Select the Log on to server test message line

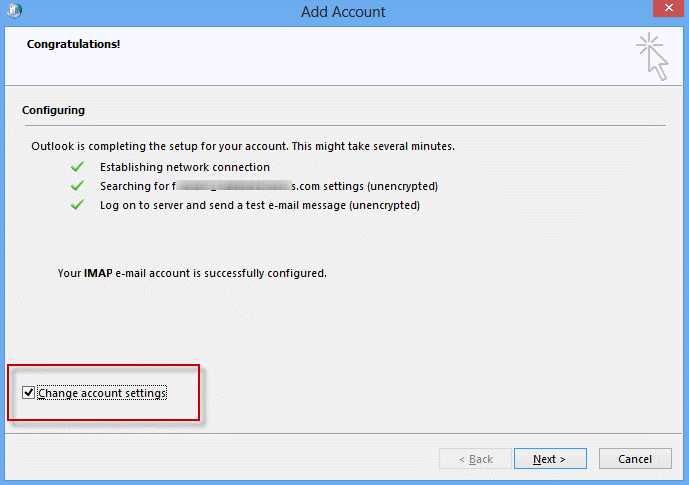pos(260,205)
